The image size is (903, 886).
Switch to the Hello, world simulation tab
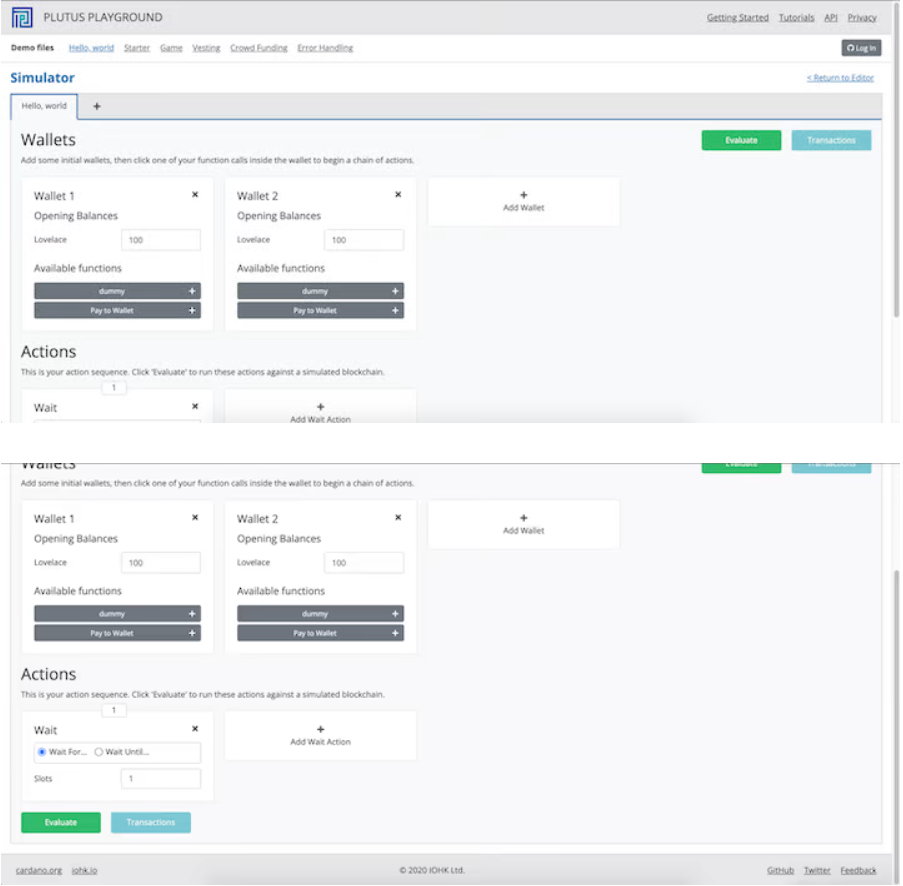pyautogui.click(x=42, y=105)
